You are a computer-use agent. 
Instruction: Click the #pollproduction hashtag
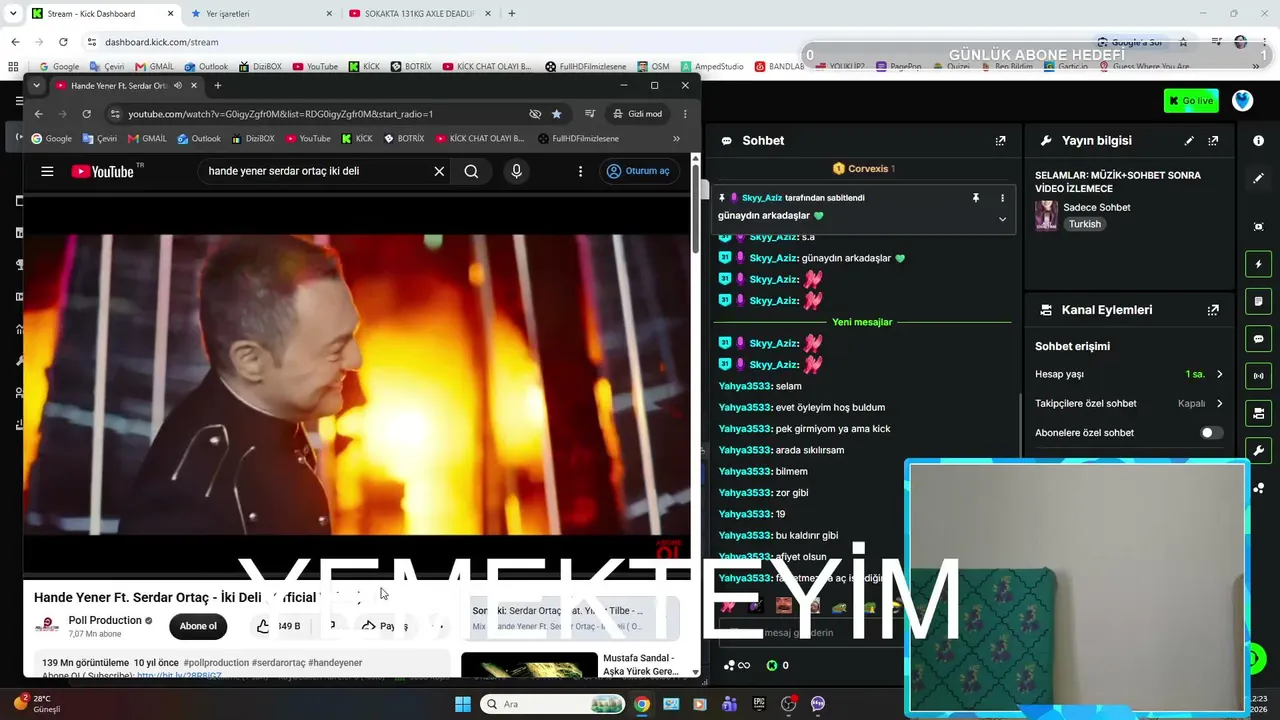click(217, 663)
